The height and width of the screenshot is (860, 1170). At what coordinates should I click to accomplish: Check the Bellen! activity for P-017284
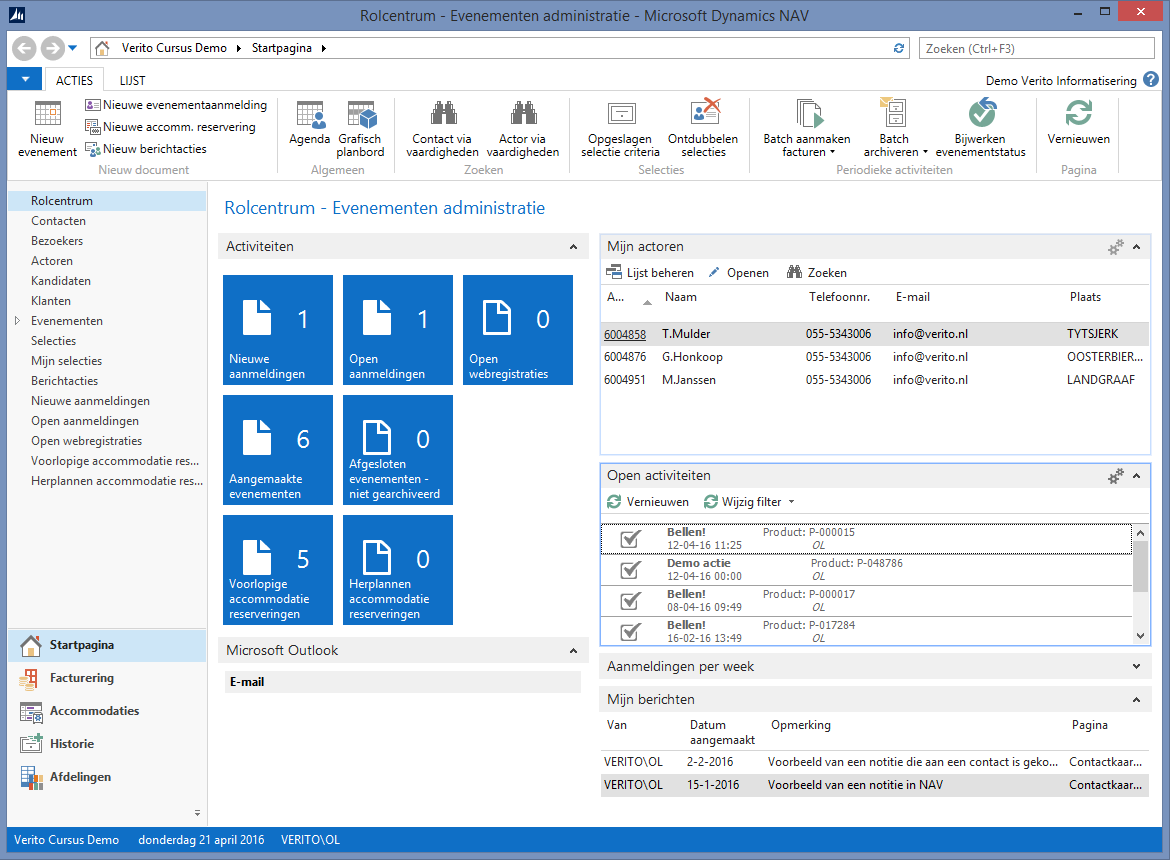(631, 632)
